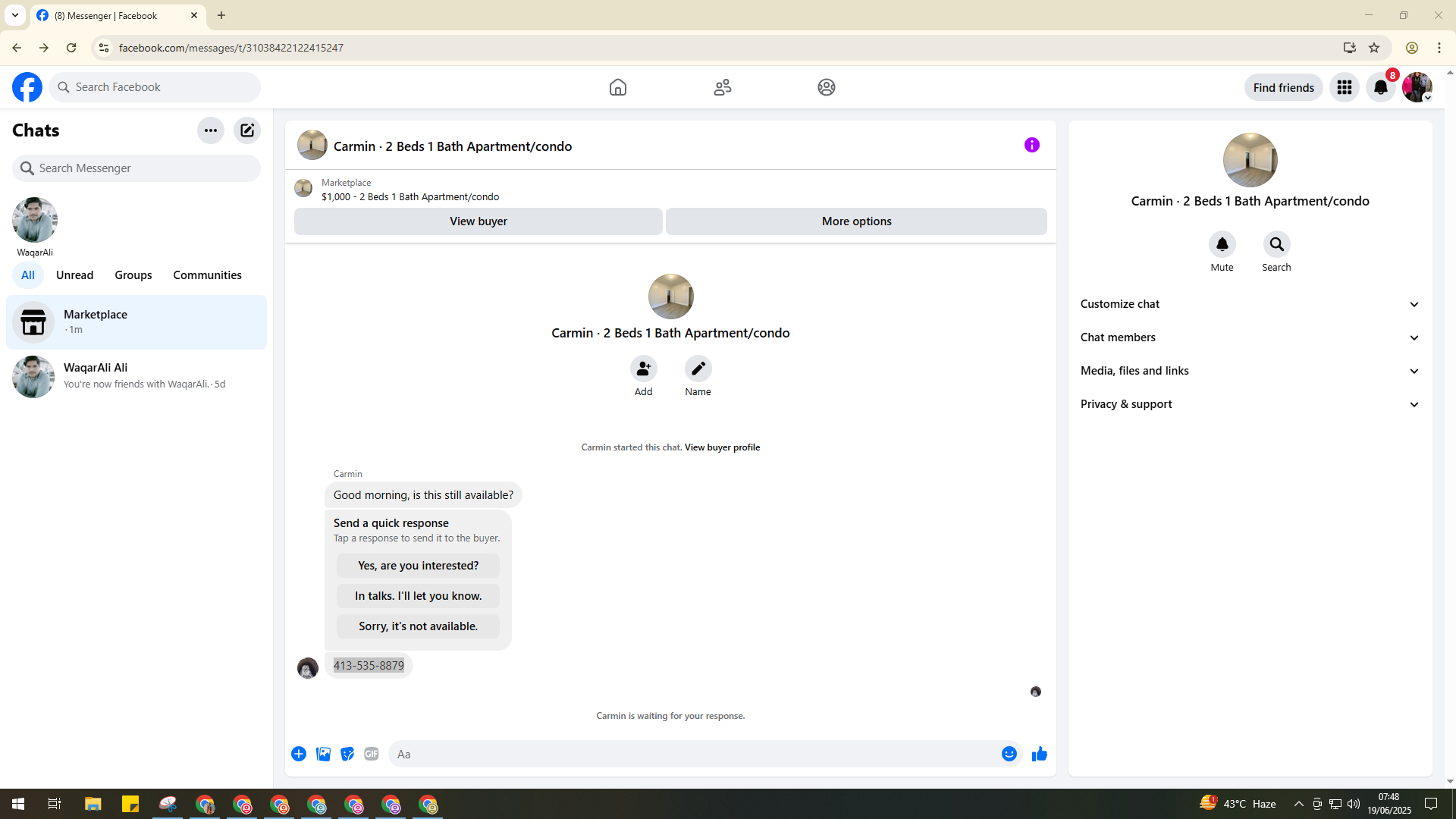This screenshot has height=819, width=1456.
Task: Open the emoji picker
Action: coord(1009,754)
